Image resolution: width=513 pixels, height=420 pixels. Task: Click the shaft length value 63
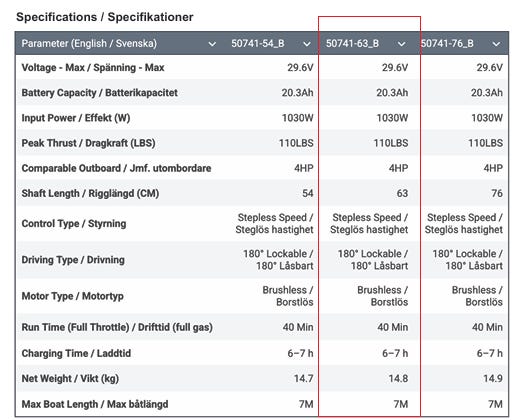pos(402,193)
